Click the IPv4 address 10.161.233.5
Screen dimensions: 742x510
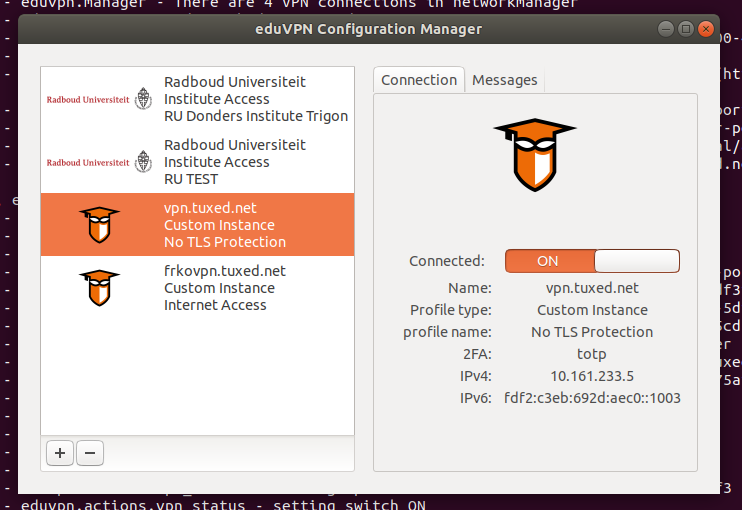point(592,376)
